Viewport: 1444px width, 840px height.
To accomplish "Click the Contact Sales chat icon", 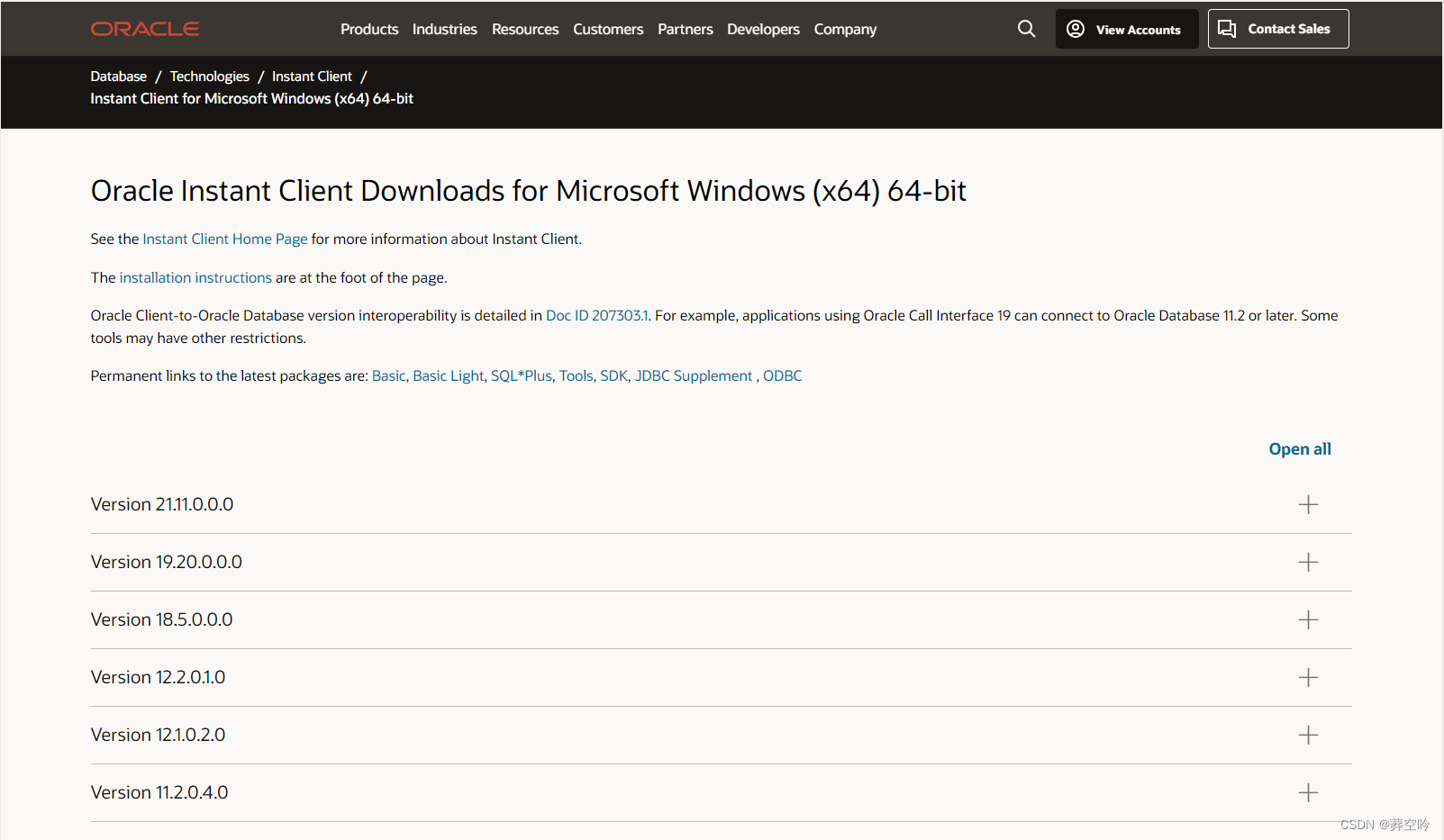I will [x=1227, y=29].
